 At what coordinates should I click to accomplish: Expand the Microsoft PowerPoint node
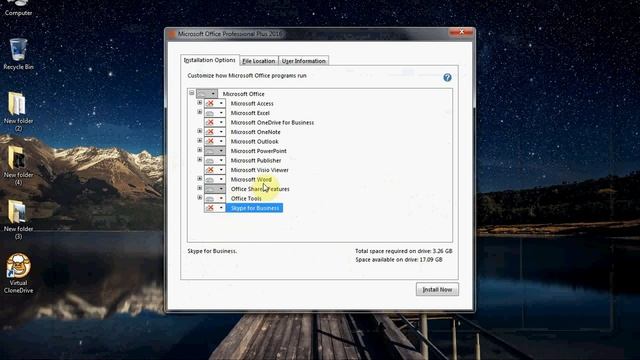click(x=200, y=150)
